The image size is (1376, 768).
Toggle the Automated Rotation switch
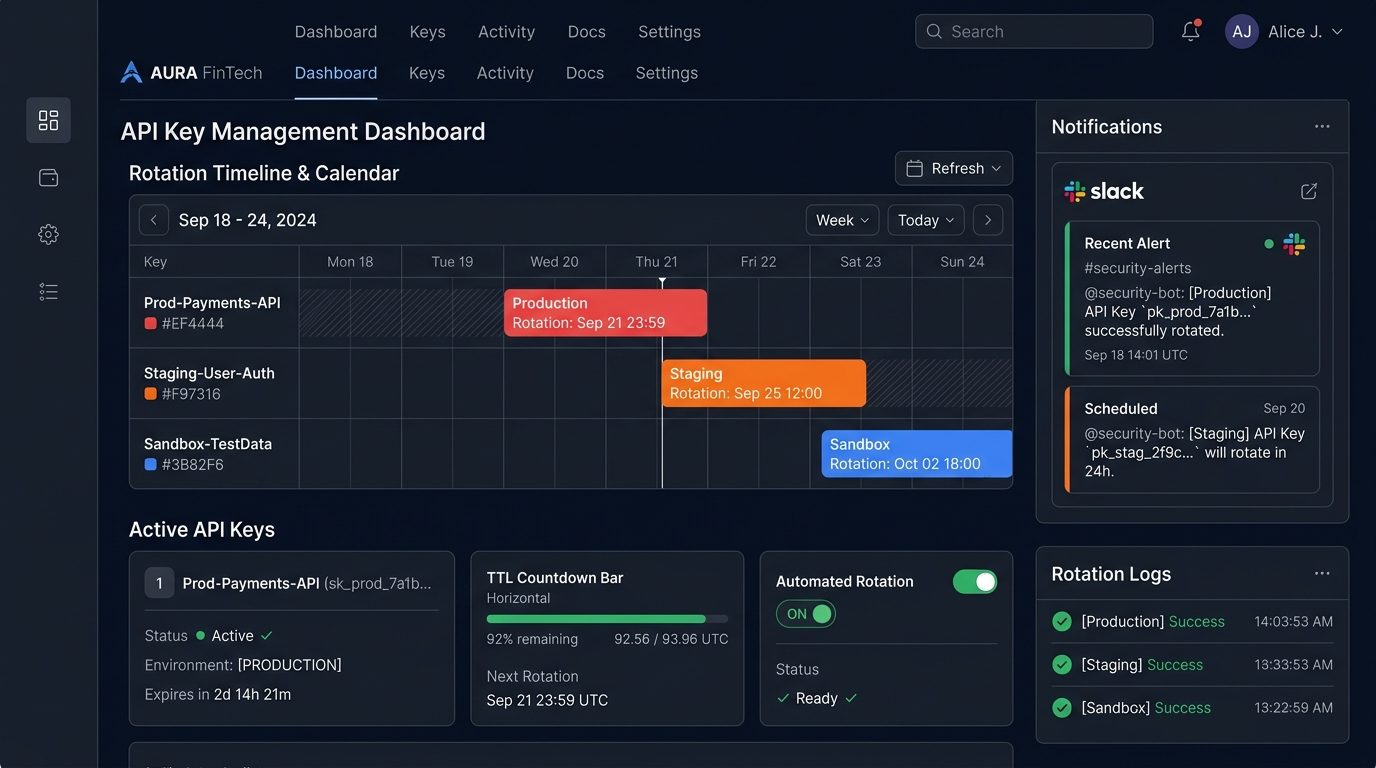975,581
